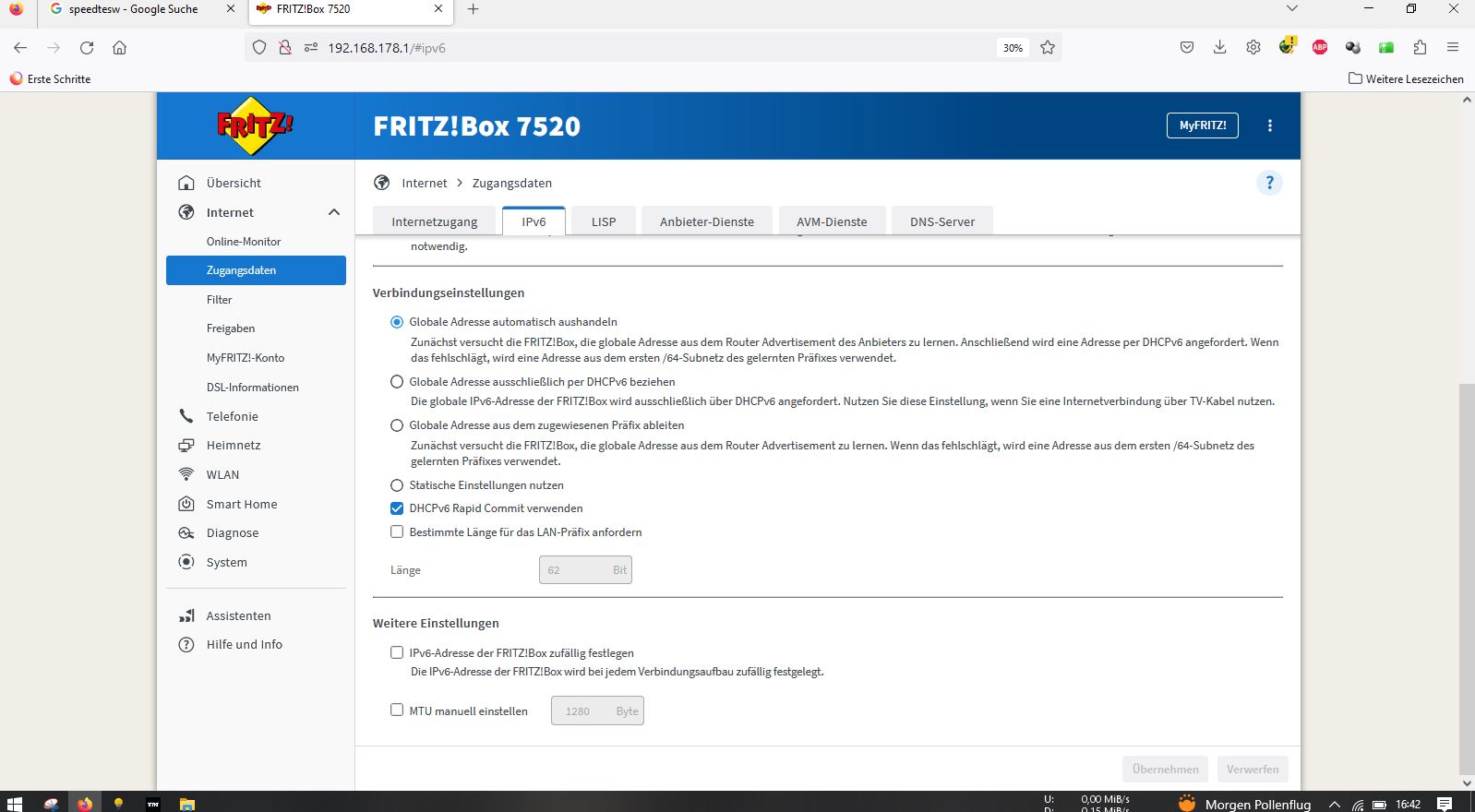Save page to Pocket
Image resolution: width=1475 pixels, height=812 pixels.
coord(1187,47)
